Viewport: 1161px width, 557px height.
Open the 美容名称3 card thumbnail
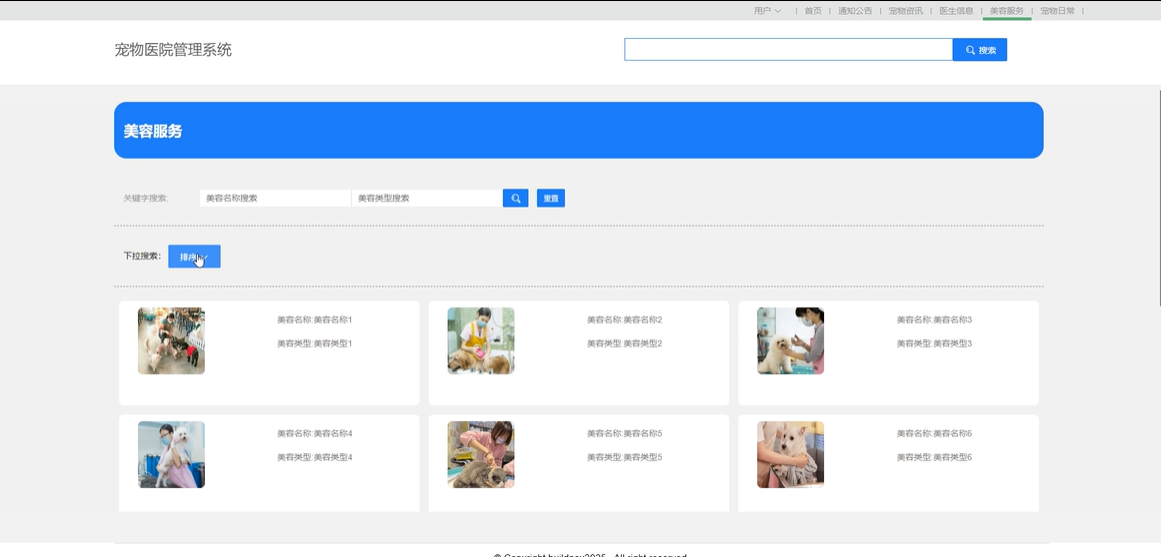[x=790, y=341]
